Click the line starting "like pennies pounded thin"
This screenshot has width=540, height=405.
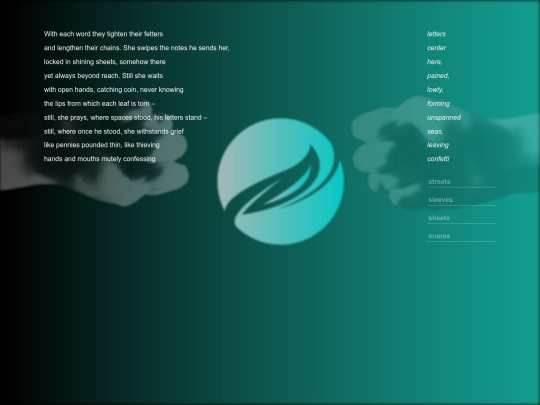point(102,145)
